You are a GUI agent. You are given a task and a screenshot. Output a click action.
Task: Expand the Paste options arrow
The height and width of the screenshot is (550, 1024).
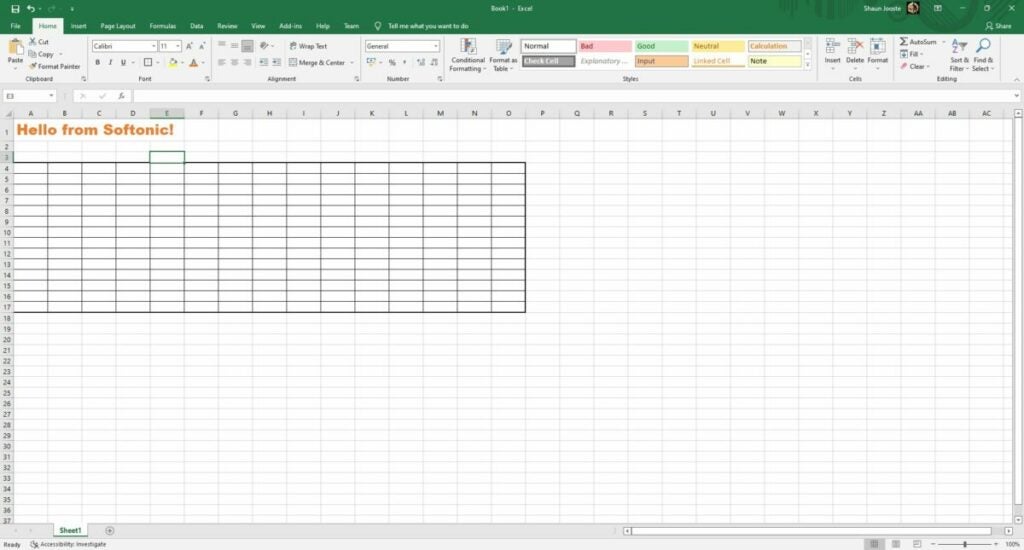(15, 67)
